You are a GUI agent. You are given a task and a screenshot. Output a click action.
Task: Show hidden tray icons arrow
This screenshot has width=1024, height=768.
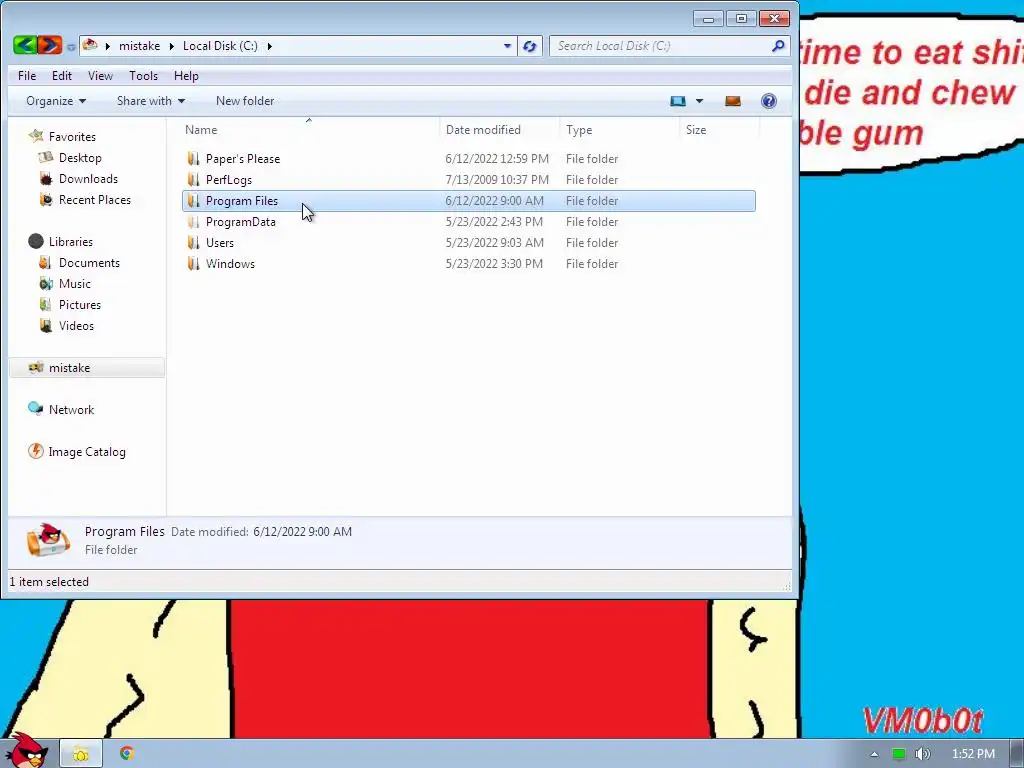(874, 754)
